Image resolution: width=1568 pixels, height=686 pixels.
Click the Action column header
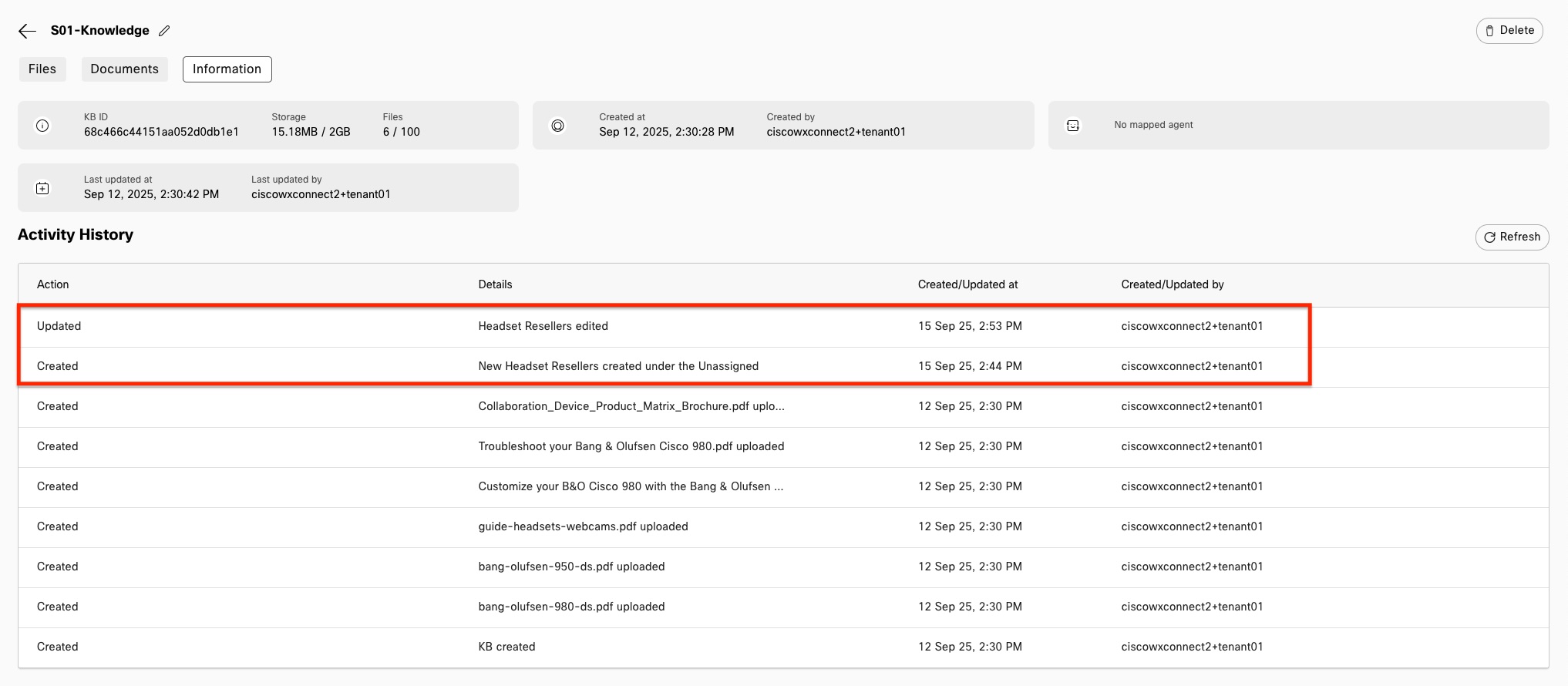tap(52, 284)
